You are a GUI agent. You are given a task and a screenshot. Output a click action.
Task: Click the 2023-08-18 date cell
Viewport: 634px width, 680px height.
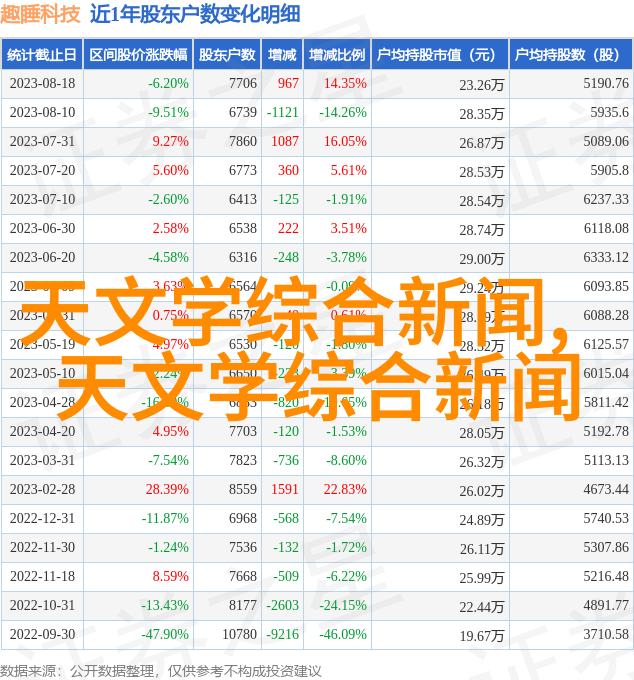[x=42, y=84]
